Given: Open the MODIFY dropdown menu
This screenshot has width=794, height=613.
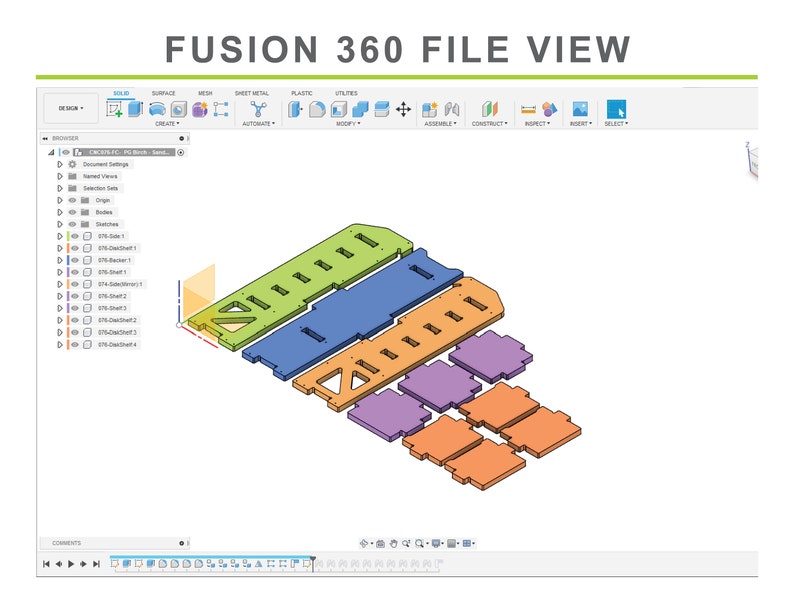Looking at the screenshot, I should pyautogui.click(x=348, y=124).
